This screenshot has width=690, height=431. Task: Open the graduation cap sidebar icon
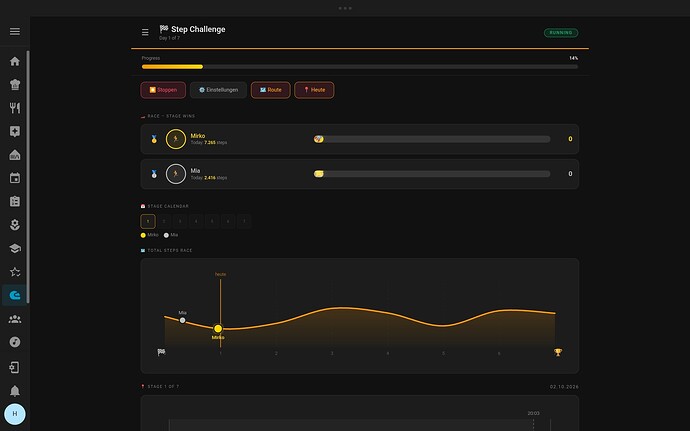[x=15, y=248]
